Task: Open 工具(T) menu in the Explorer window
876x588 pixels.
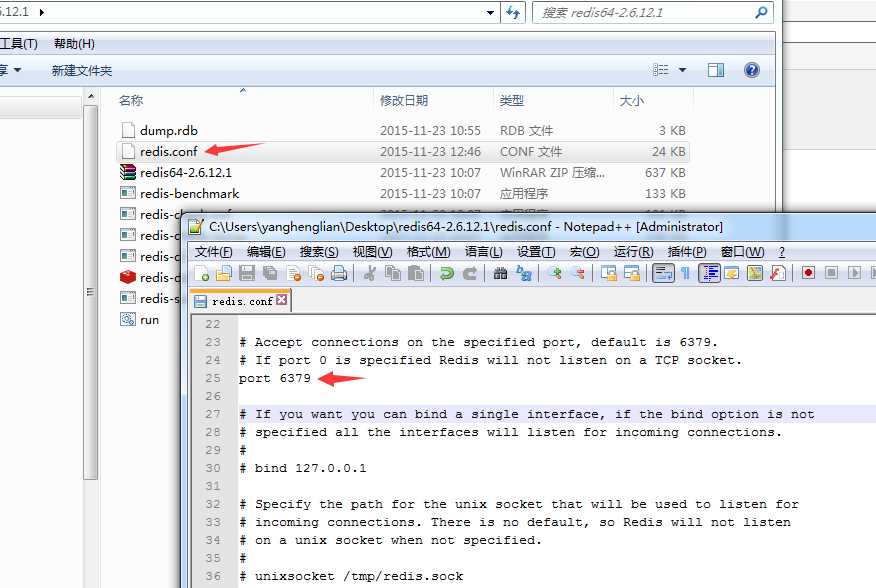Action: tap(18, 44)
